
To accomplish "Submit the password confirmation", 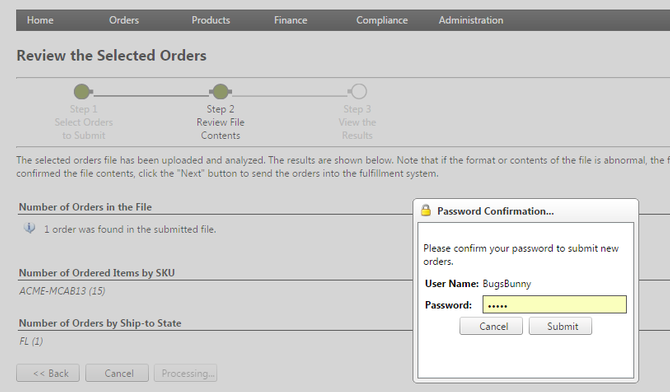I will click(560, 326).
